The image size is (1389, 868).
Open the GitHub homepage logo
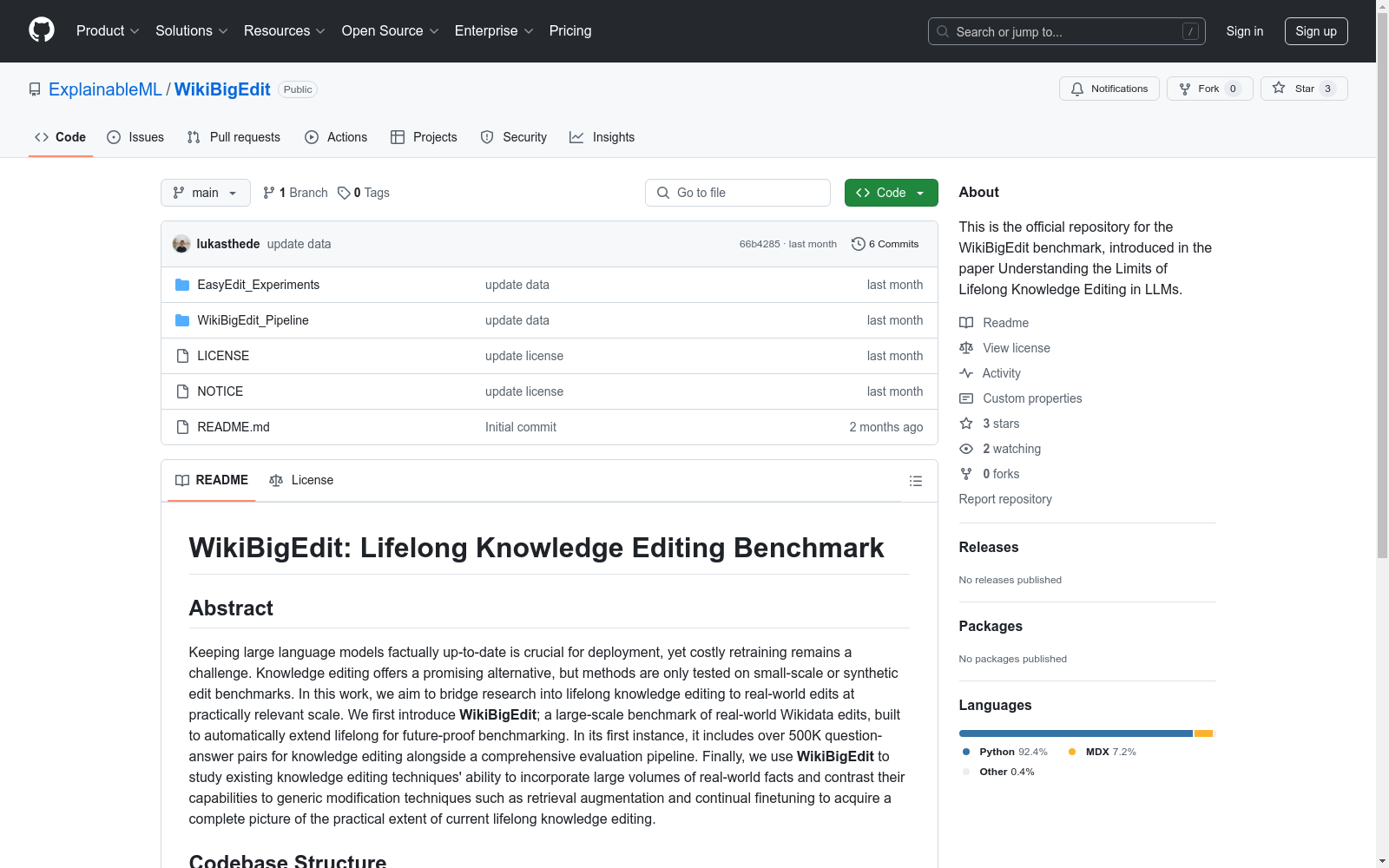42,30
